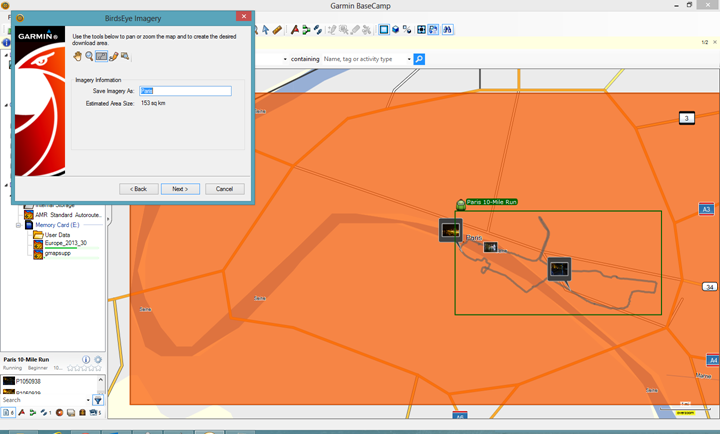720x434 pixels.
Task: Click the '153 sq km' area size value
Action: click(x=153, y=103)
